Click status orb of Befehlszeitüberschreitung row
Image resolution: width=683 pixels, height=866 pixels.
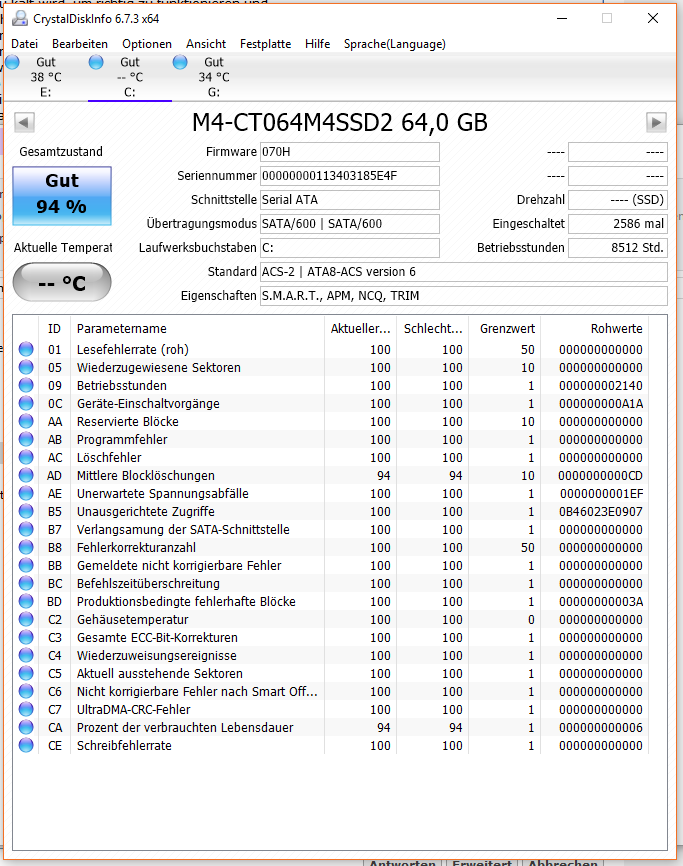26,583
